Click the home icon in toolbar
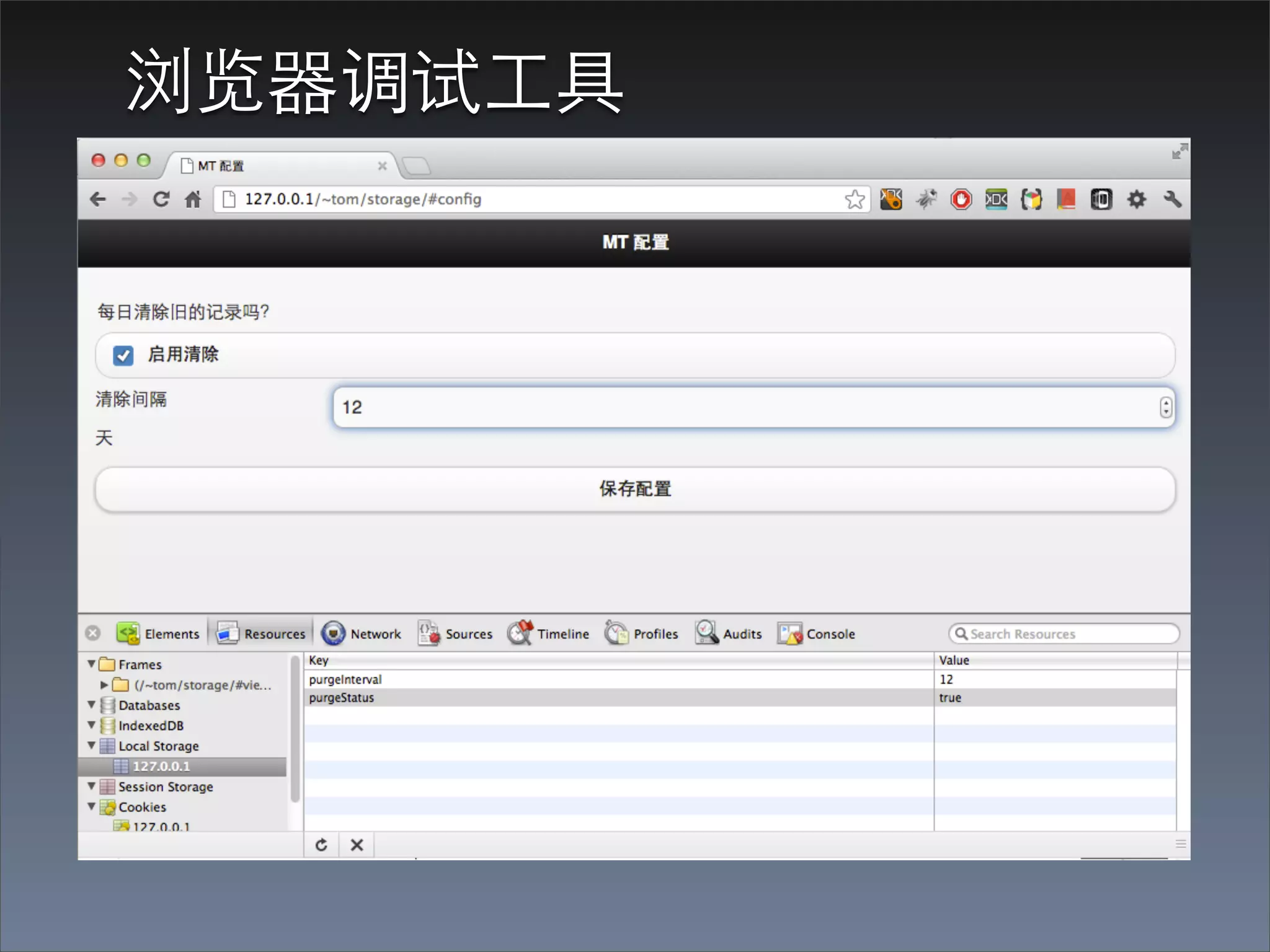Image resolution: width=1270 pixels, height=952 pixels. (193, 200)
